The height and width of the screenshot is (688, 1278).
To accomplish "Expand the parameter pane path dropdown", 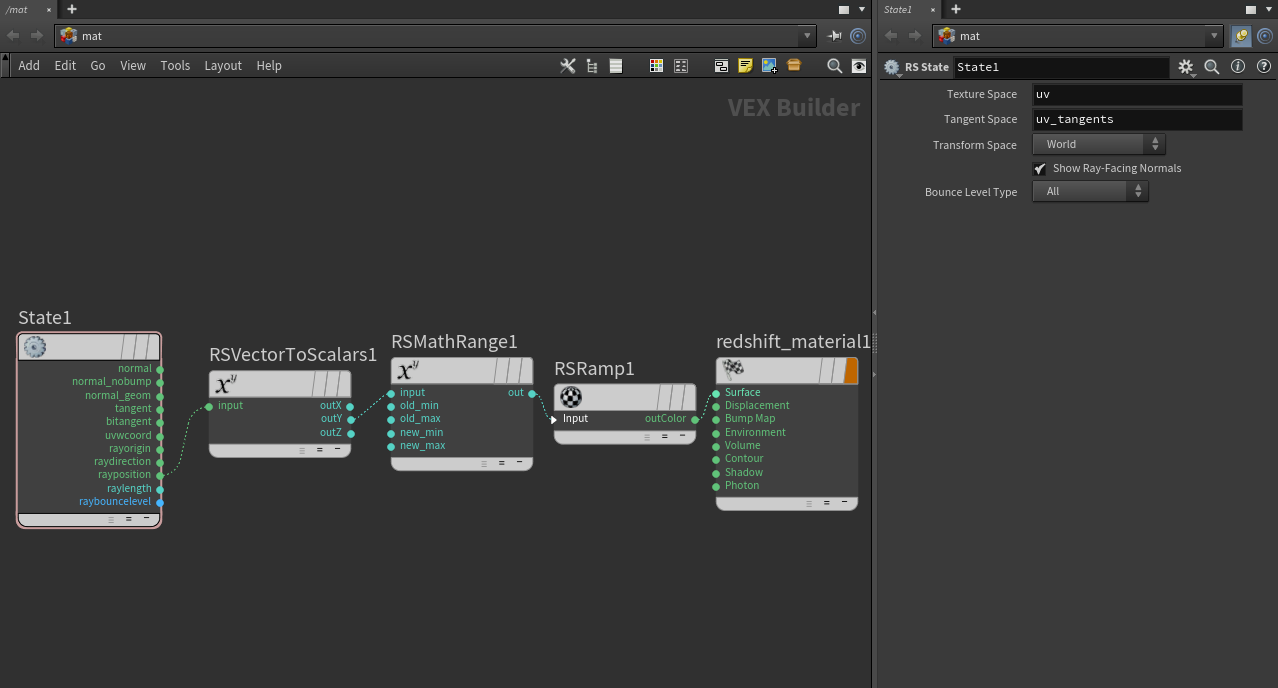I will [x=1215, y=36].
